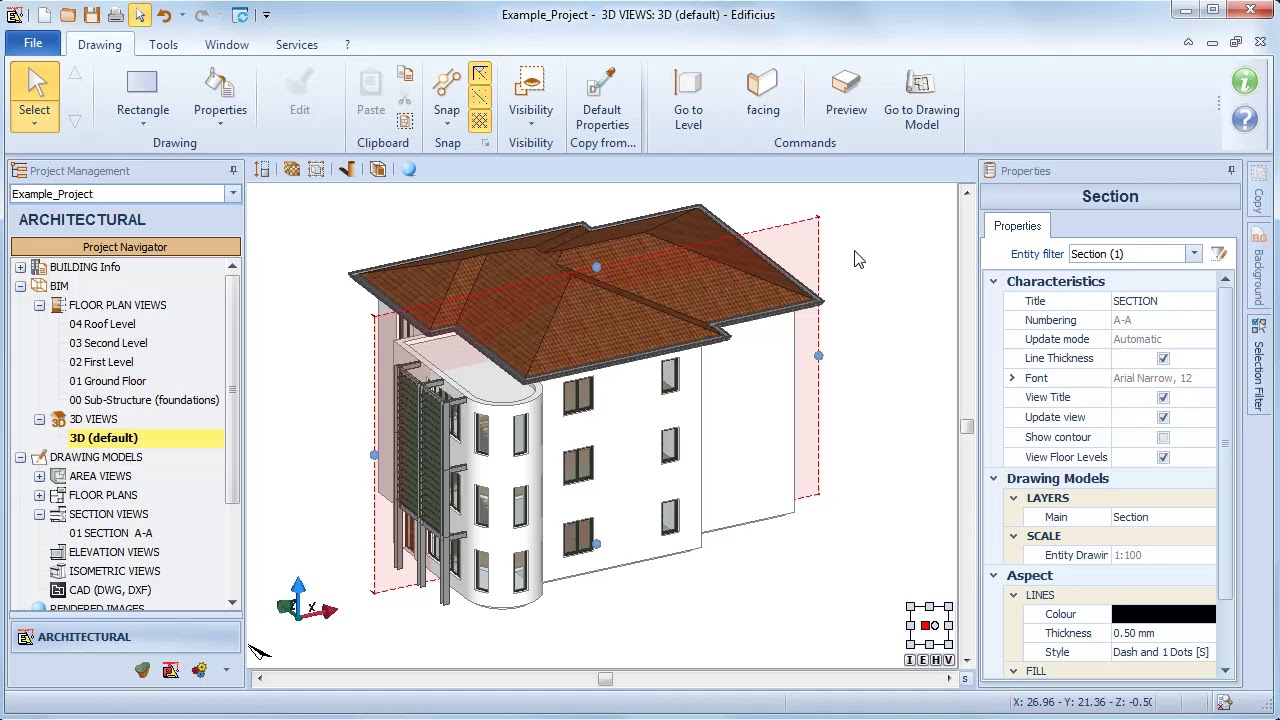Toggle the View Title checkbox
1280x720 pixels.
point(1163,397)
